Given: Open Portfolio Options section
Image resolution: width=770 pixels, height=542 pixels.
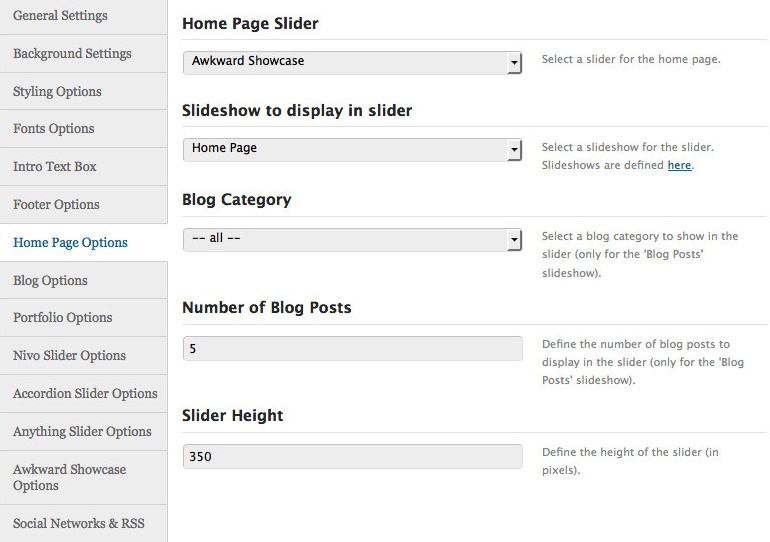Looking at the screenshot, I should [83, 318].
